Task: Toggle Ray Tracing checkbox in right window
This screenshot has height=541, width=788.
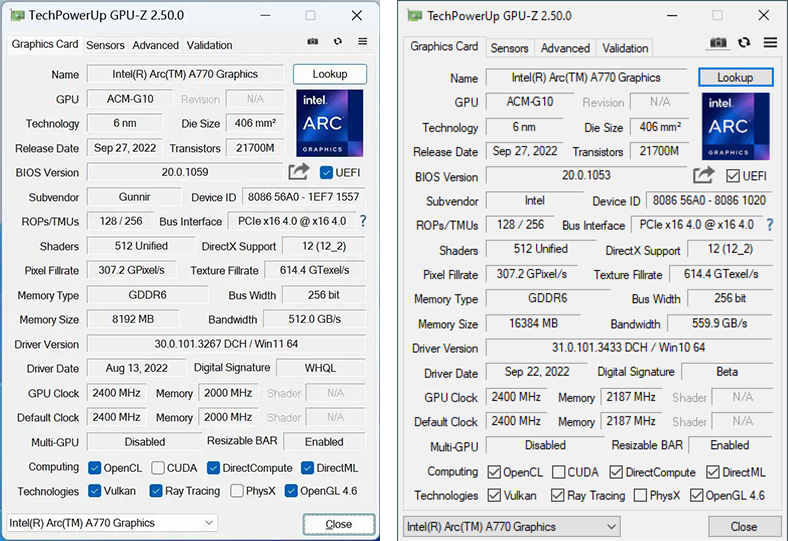Action: 557,495
